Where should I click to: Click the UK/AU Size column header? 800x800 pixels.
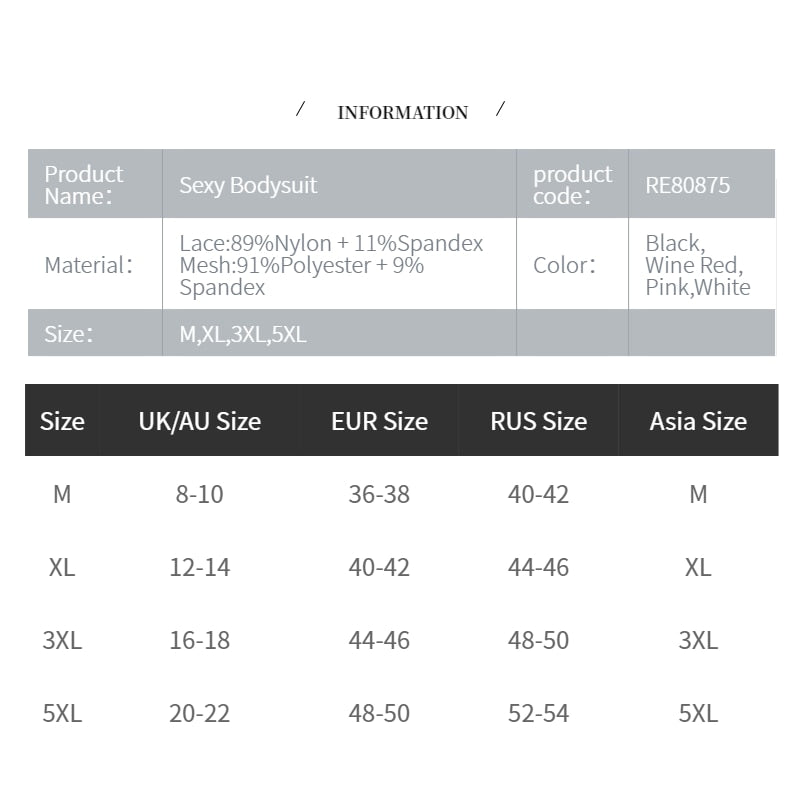(199, 421)
